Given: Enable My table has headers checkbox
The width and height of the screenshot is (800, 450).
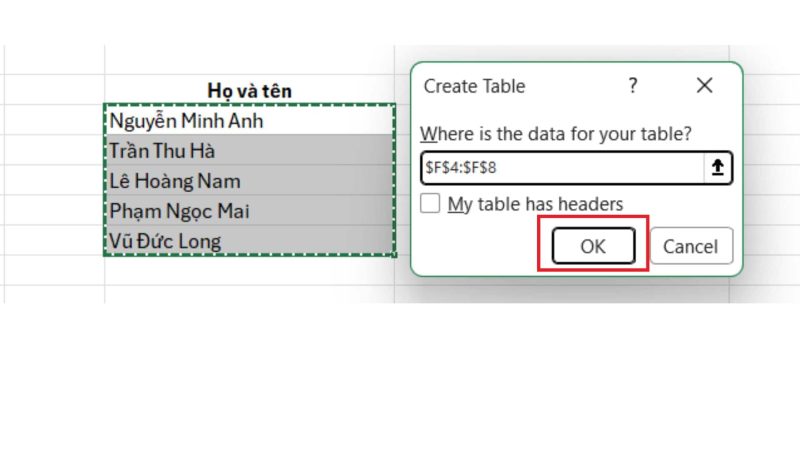Looking at the screenshot, I should pyautogui.click(x=430, y=203).
